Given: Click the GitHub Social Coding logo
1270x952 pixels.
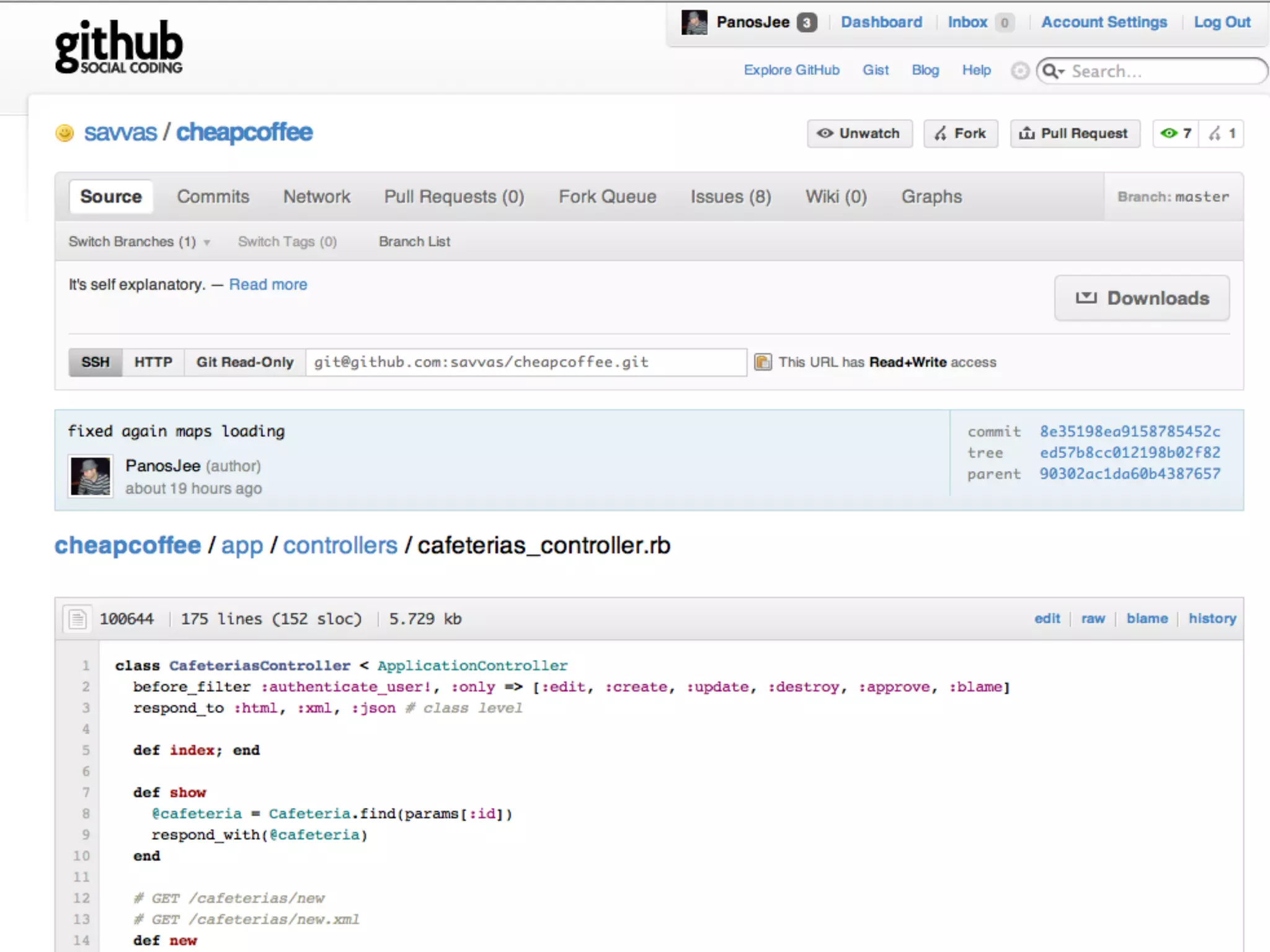Looking at the screenshot, I should (118, 48).
